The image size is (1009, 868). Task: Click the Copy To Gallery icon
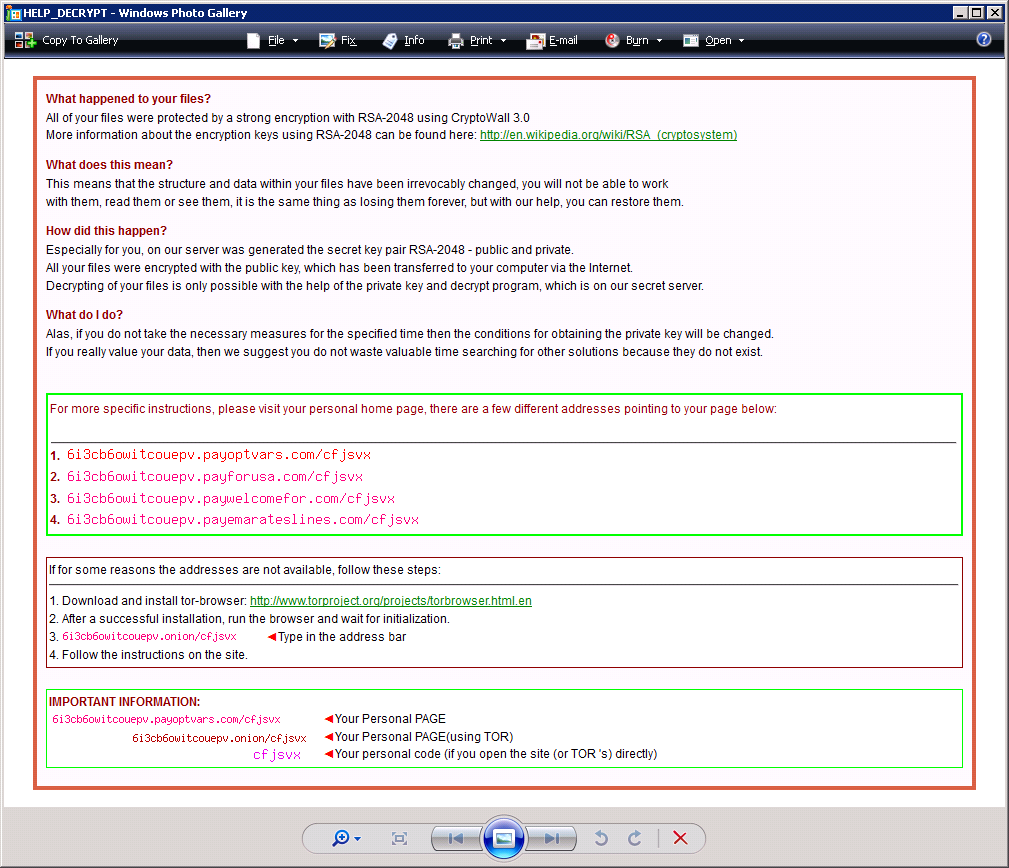coord(24,40)
